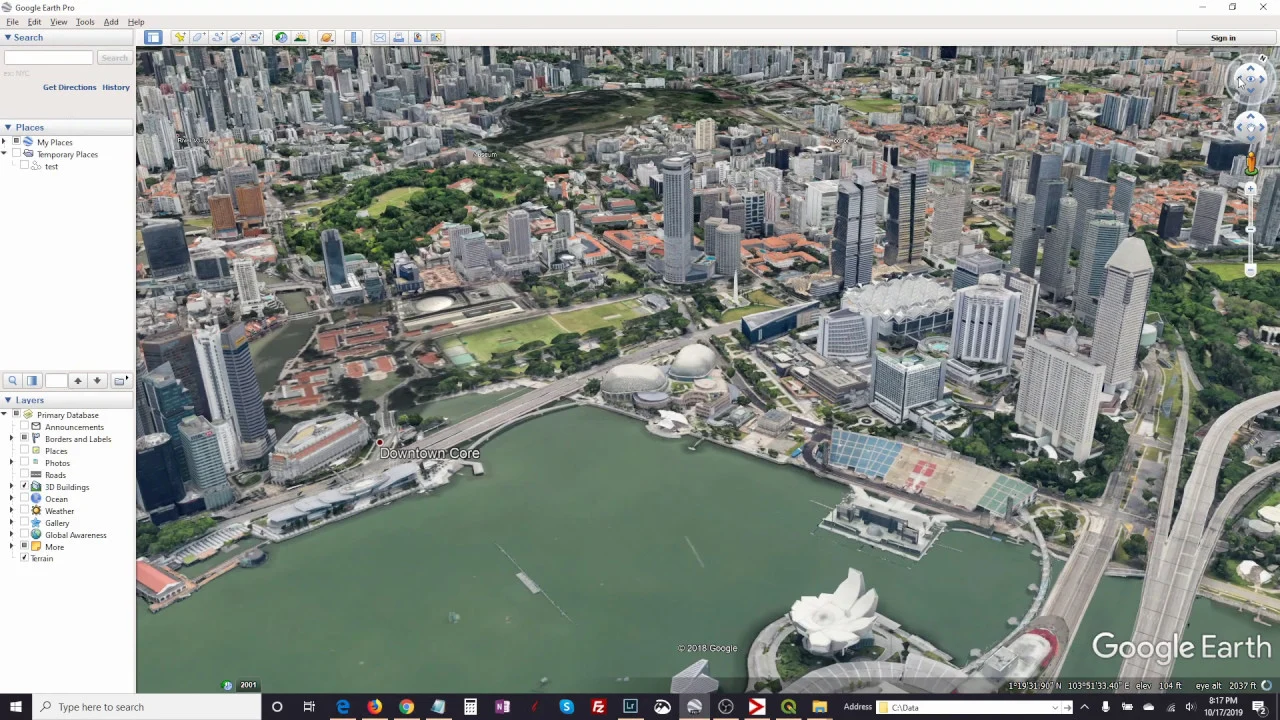The height and width of the screenshot is (720, 1280).
Task: Add an image overlay from the toolbar
Action: coord(236,38)
